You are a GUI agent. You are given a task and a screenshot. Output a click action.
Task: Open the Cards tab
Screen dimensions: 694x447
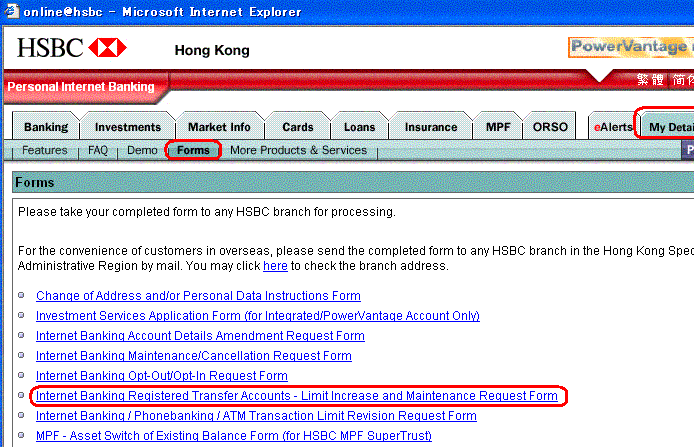coord(297,127)
